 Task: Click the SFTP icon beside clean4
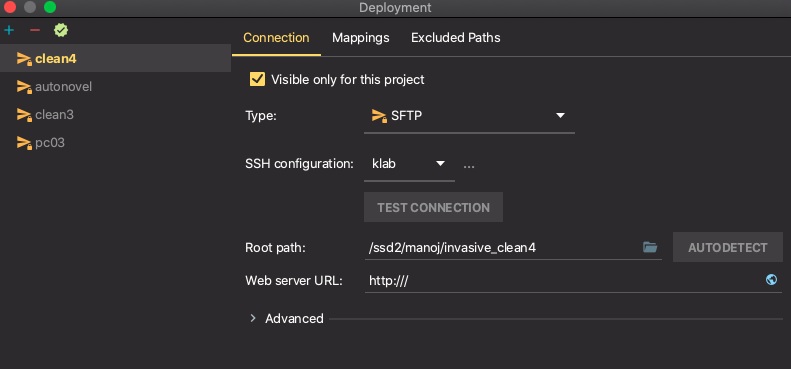[x=24, y=59]
